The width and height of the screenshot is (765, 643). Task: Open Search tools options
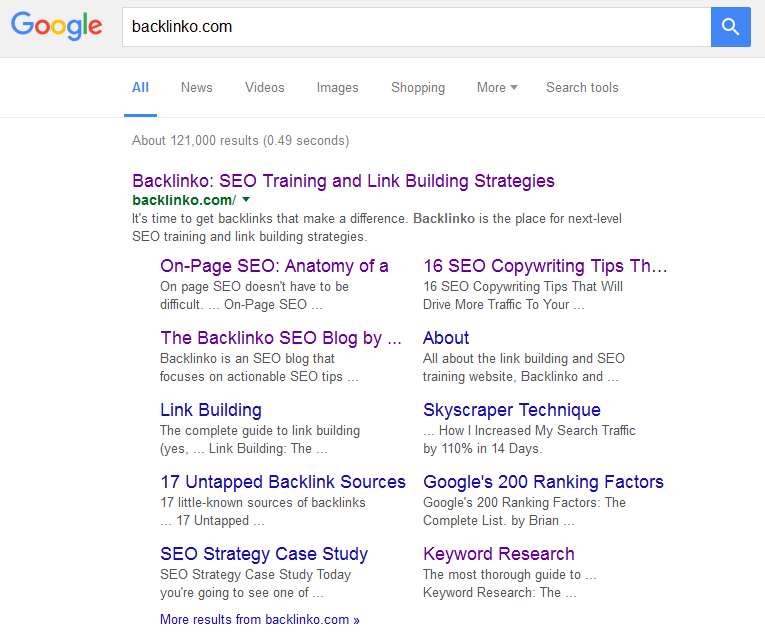(582, 88)
